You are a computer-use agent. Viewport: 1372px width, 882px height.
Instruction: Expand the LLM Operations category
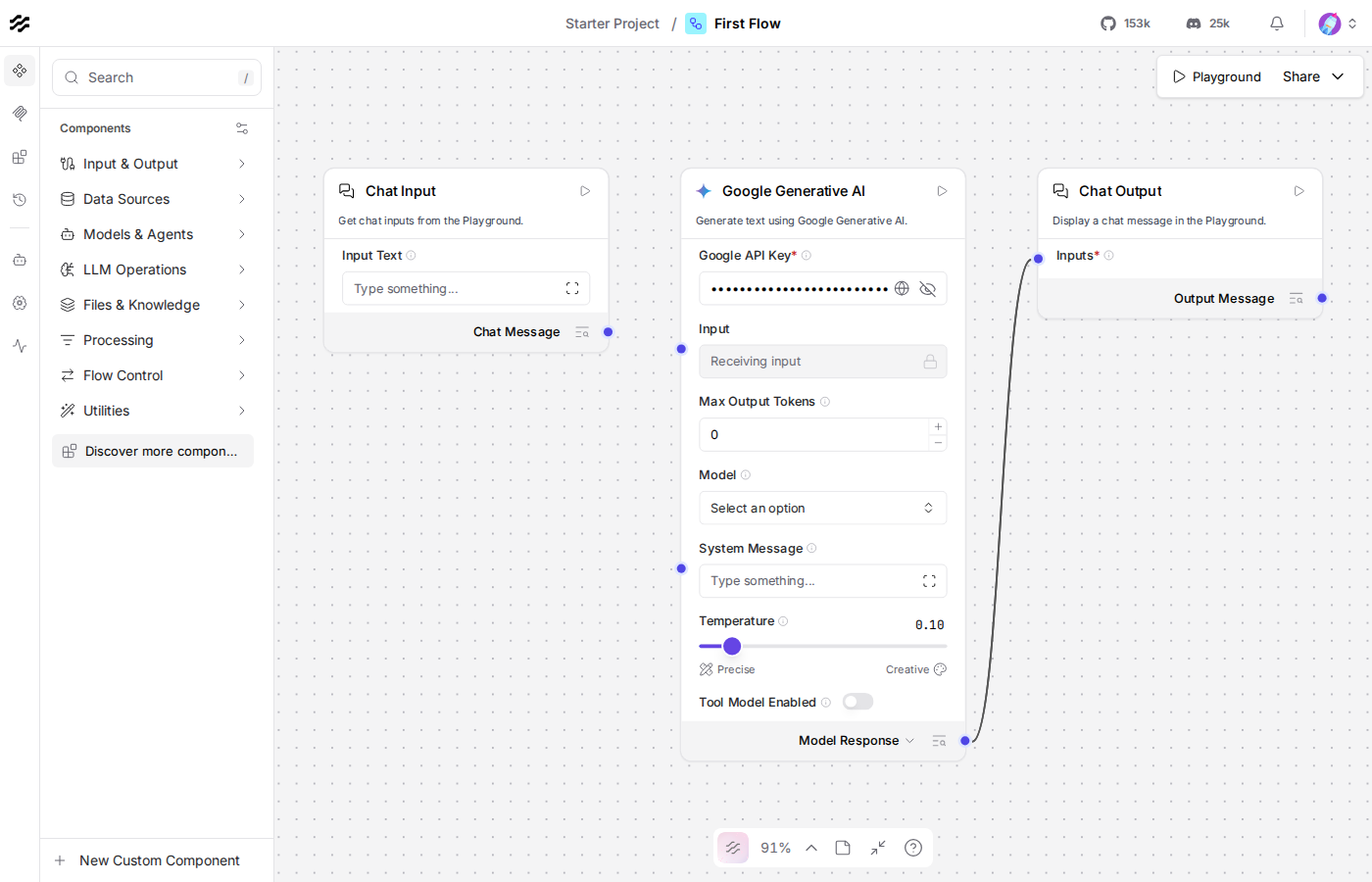(x=153, y=269)
